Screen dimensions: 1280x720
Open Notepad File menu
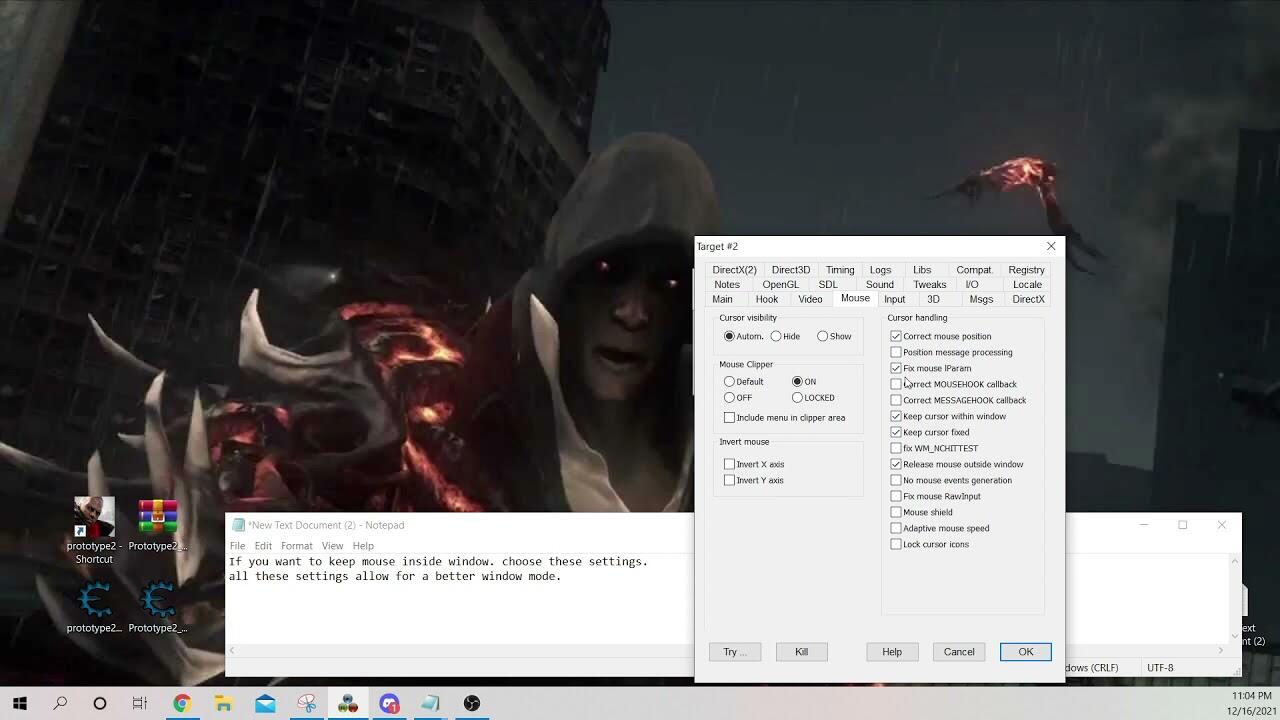[237, 546]
